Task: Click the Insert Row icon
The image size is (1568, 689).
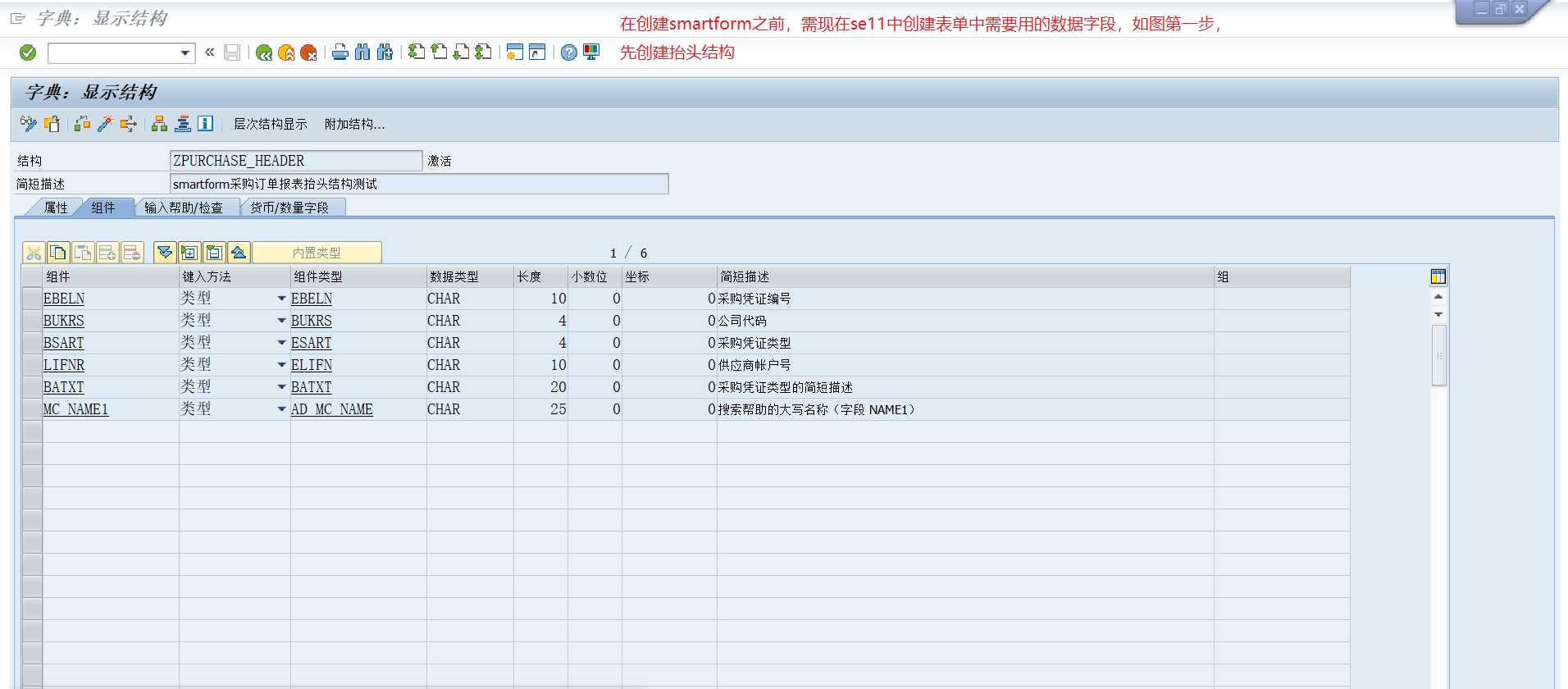Action: click(107, 253)
